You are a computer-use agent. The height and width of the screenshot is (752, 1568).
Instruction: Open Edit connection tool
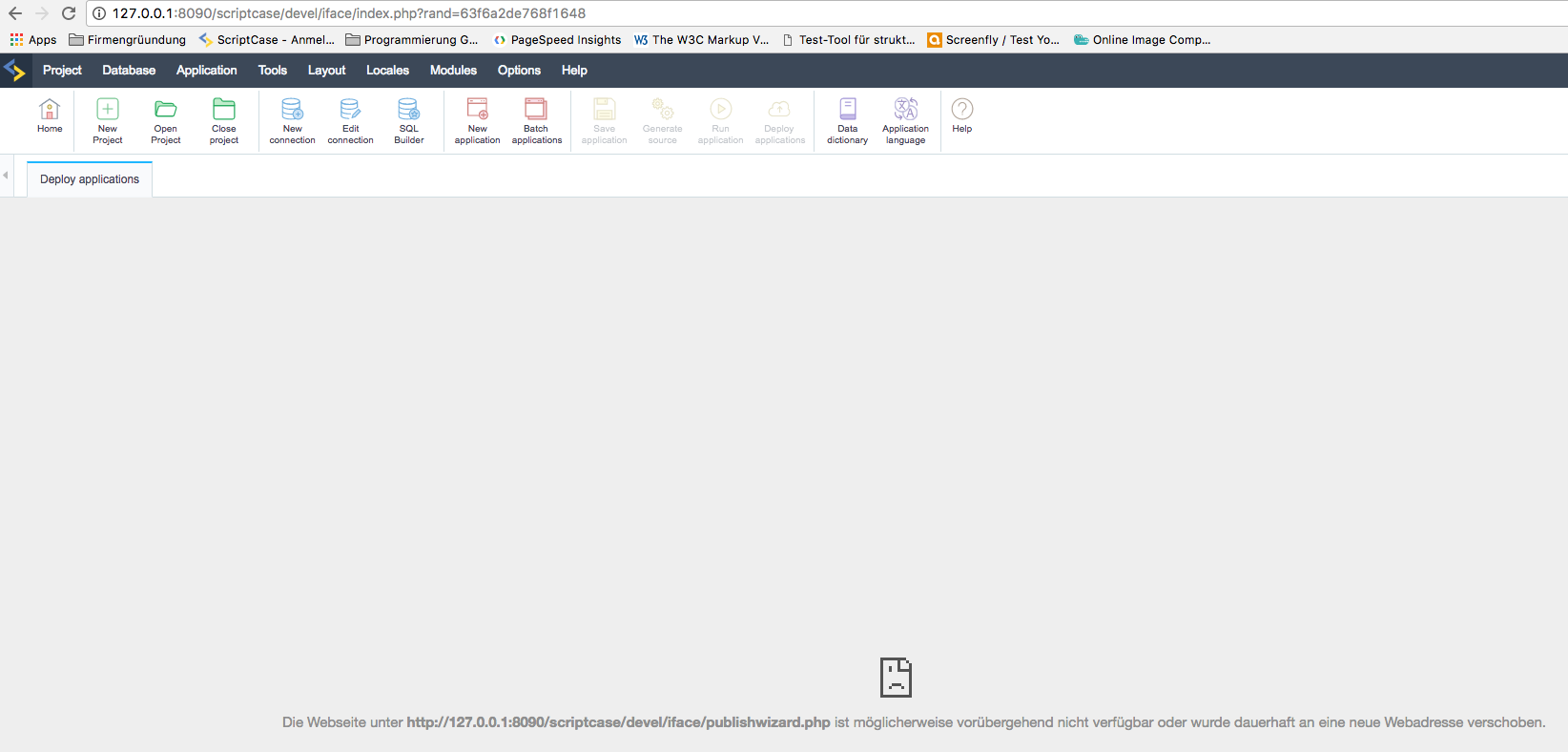(x=350, y=121)
